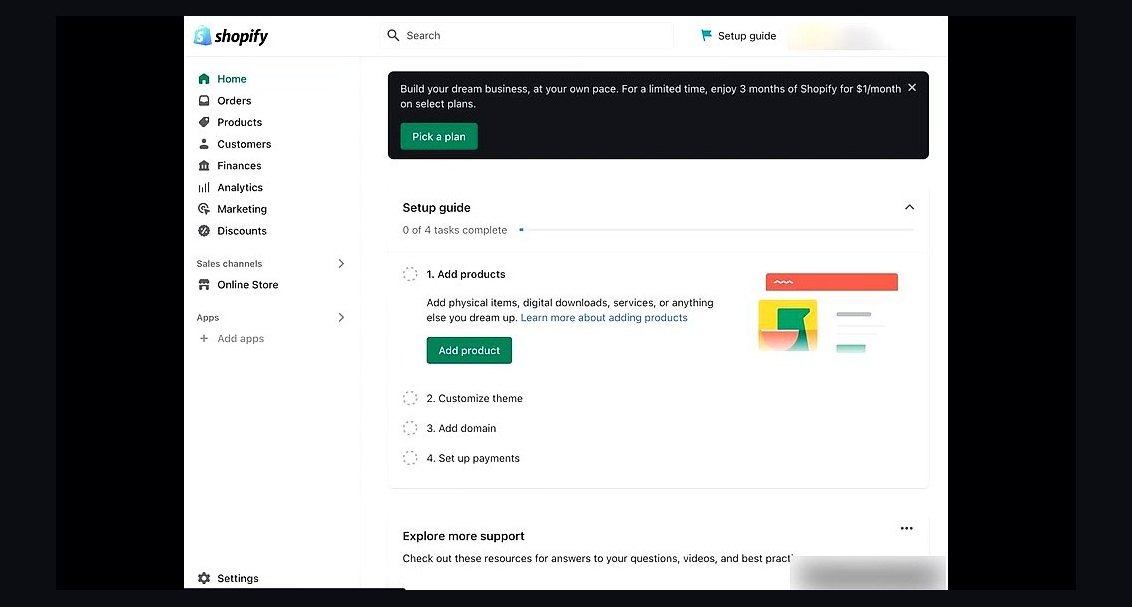Click the Analytics bar chart icon
The height and width of the screenshot is (607, 1132).
coord(204,187)
